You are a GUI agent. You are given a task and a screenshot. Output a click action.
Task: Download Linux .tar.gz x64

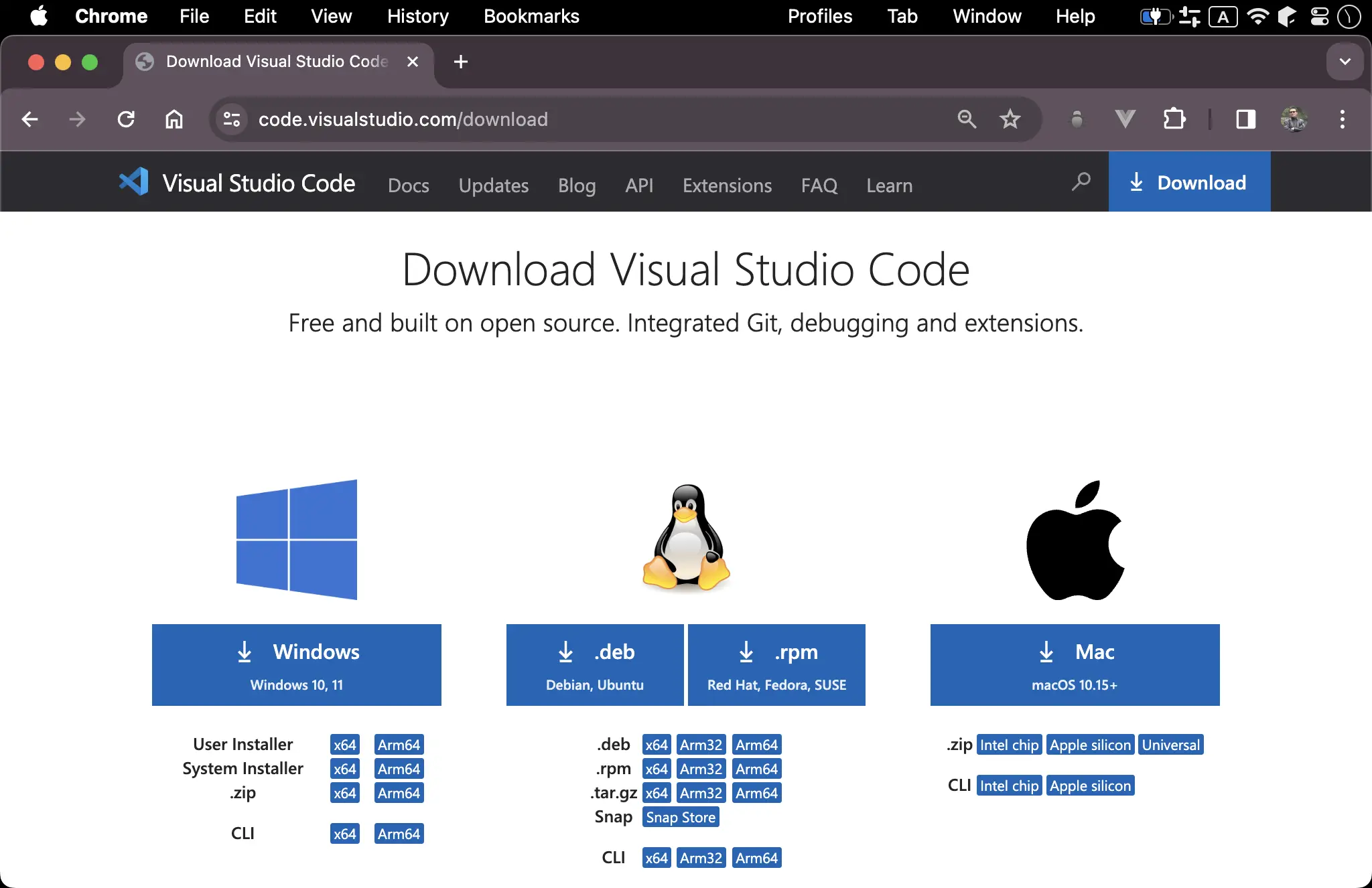[x=657, y=793]
